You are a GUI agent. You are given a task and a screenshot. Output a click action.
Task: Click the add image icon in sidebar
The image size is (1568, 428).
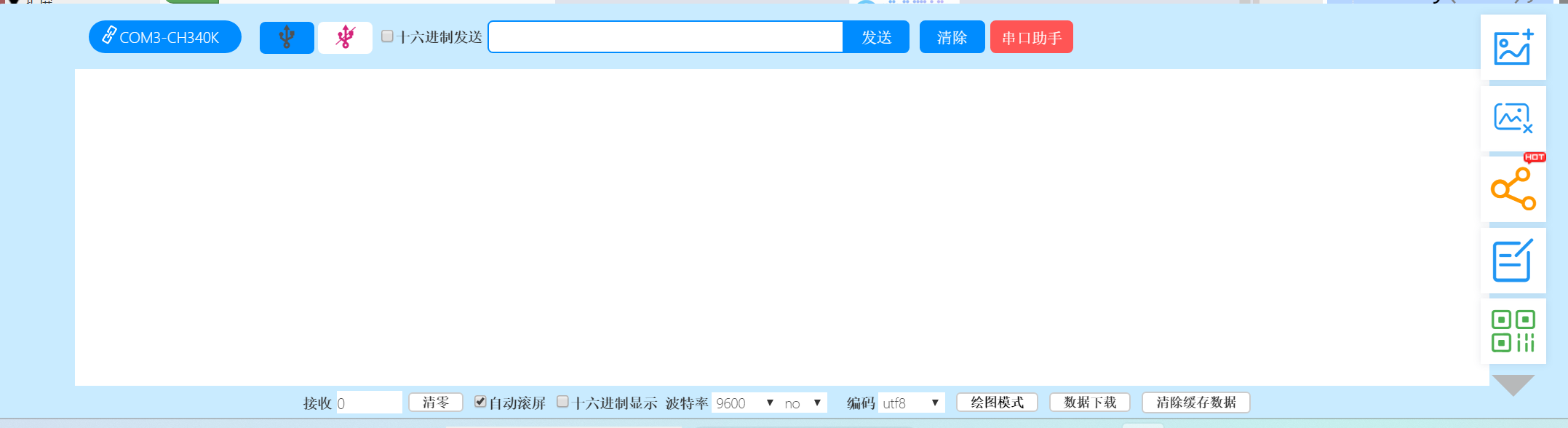click(x=1513, y=48)
